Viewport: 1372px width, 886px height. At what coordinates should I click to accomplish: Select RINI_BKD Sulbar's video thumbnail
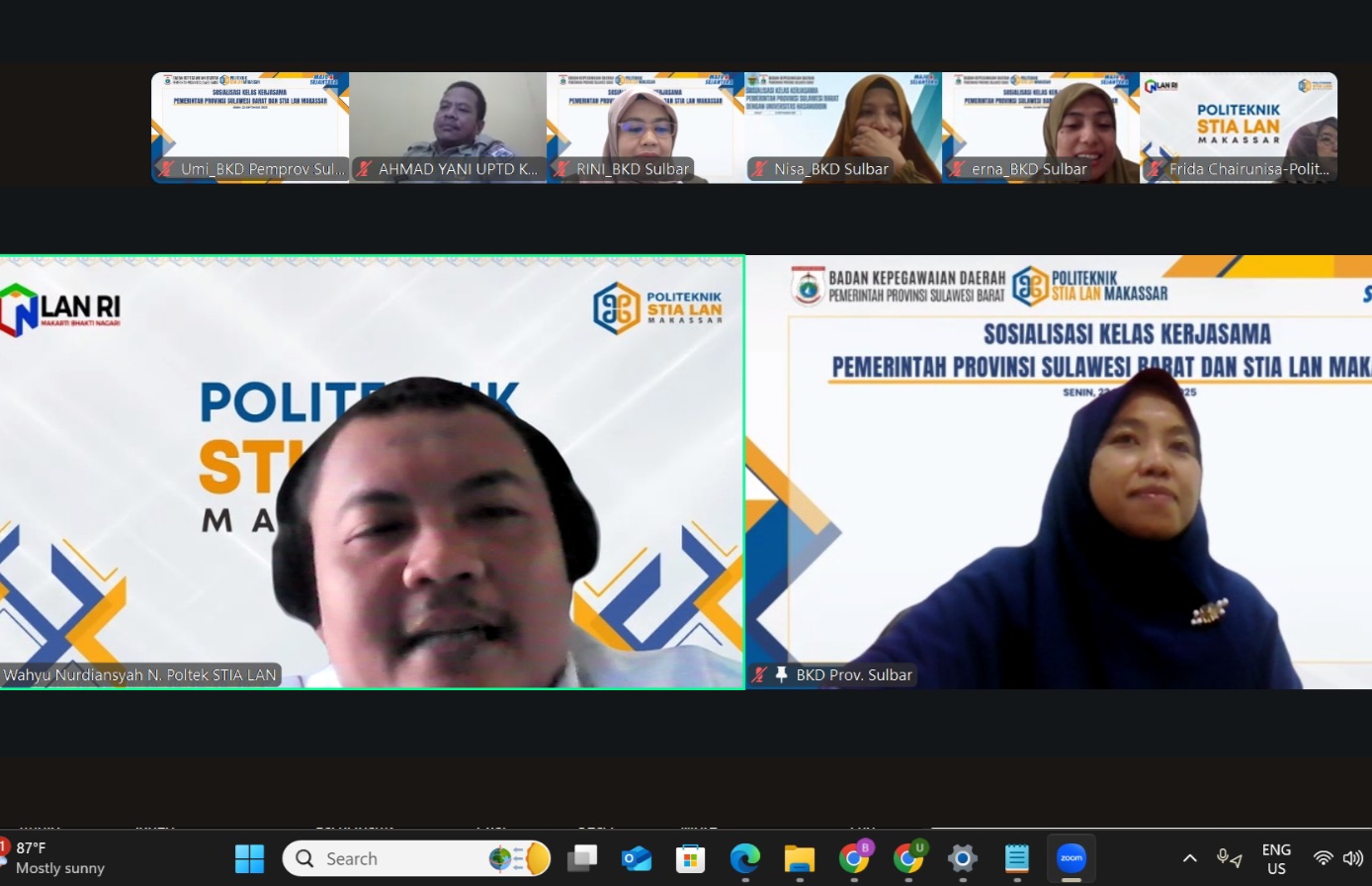point(645,127)
